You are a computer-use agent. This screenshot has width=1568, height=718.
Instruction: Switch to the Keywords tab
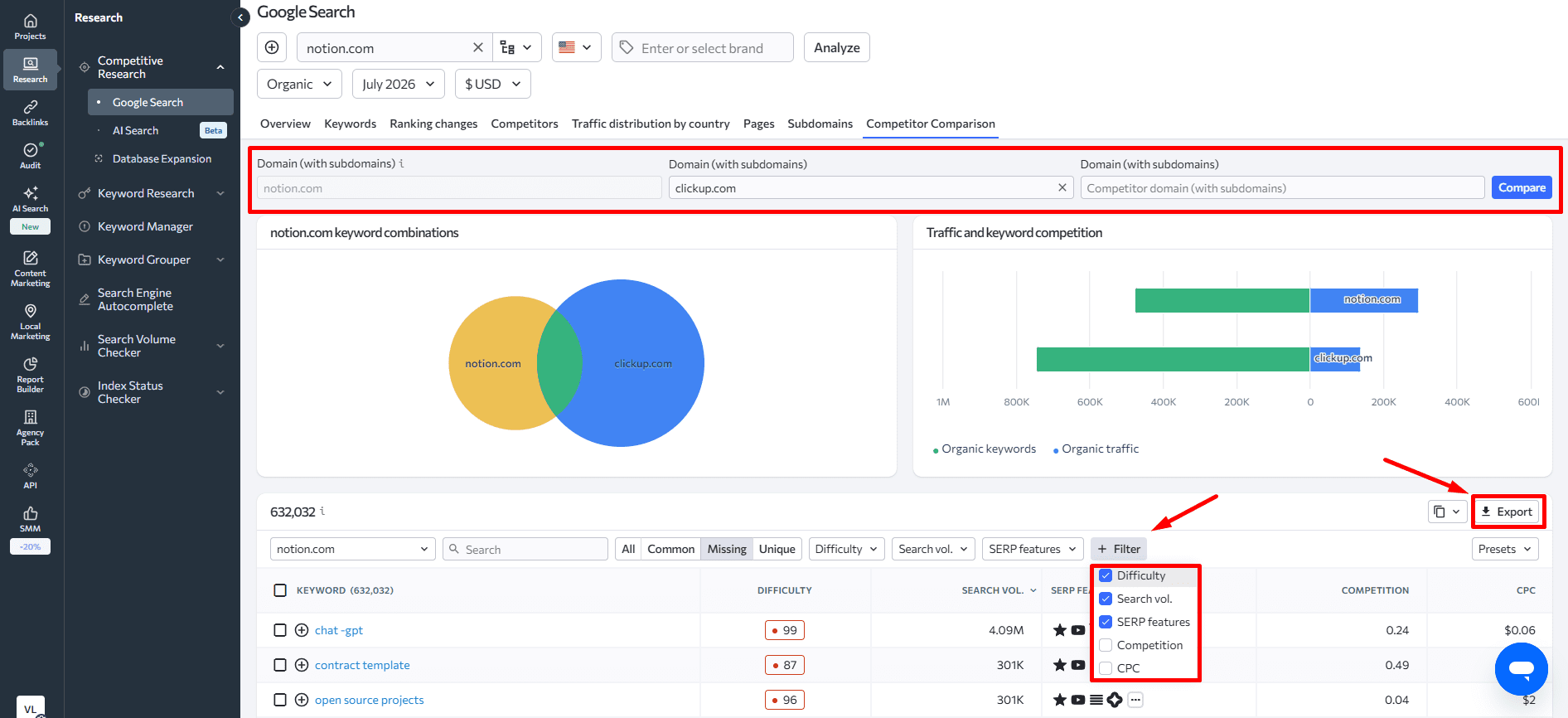[350, 124]
